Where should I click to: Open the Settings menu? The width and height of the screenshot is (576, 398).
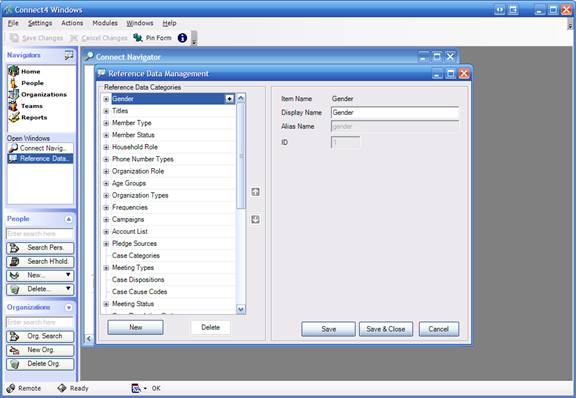pyautogui.click(x=40, y=23)
